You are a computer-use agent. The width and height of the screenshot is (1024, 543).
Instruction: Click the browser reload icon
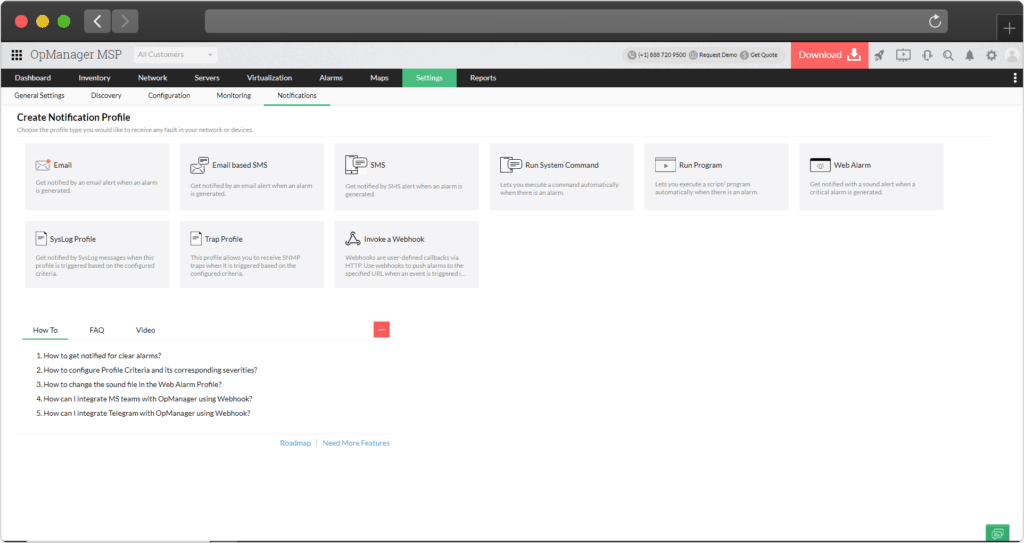pos(935,21)
